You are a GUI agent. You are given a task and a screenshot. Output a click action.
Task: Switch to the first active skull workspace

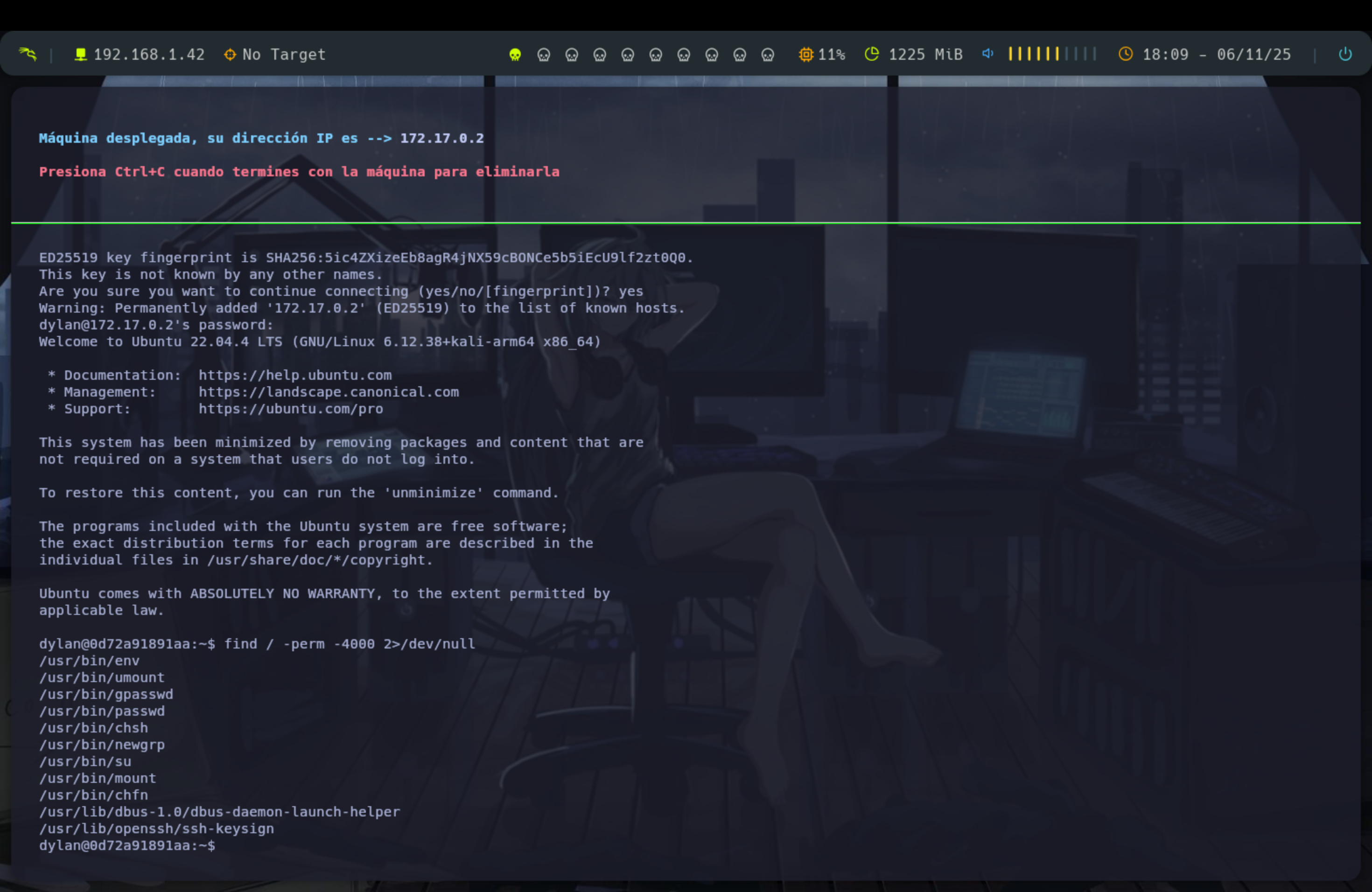coord(515,55)
